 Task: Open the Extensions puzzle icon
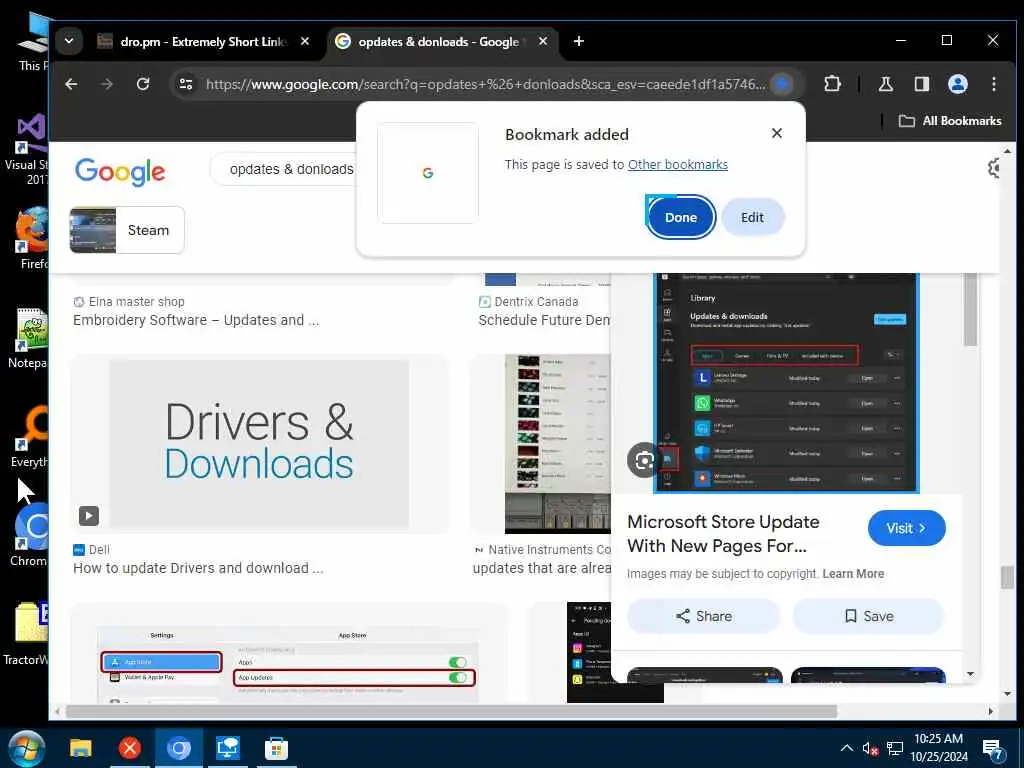[832, 84]
